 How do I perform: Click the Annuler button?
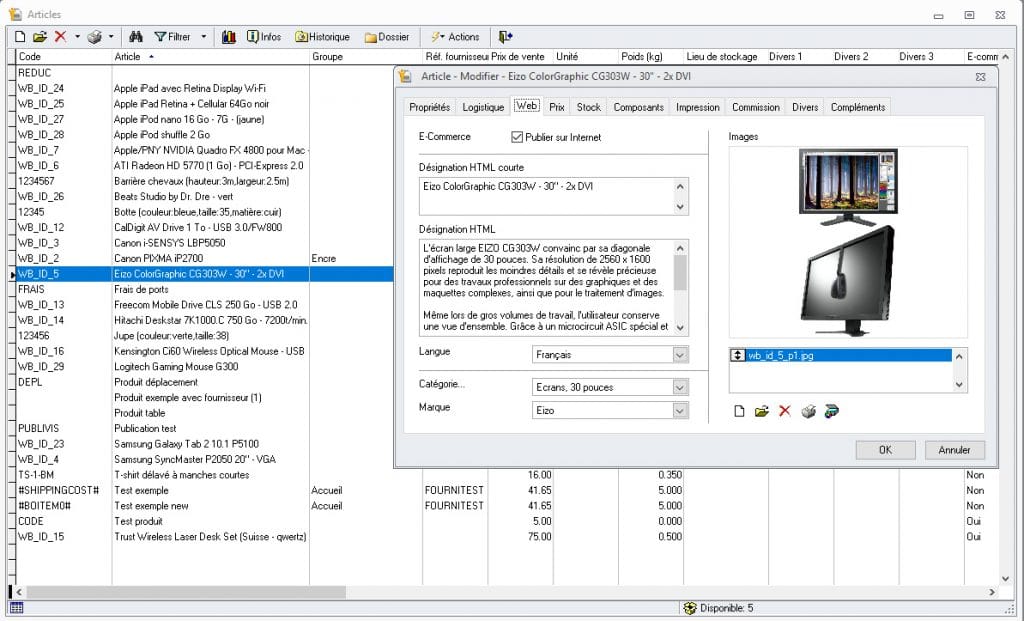click(954, 450)
